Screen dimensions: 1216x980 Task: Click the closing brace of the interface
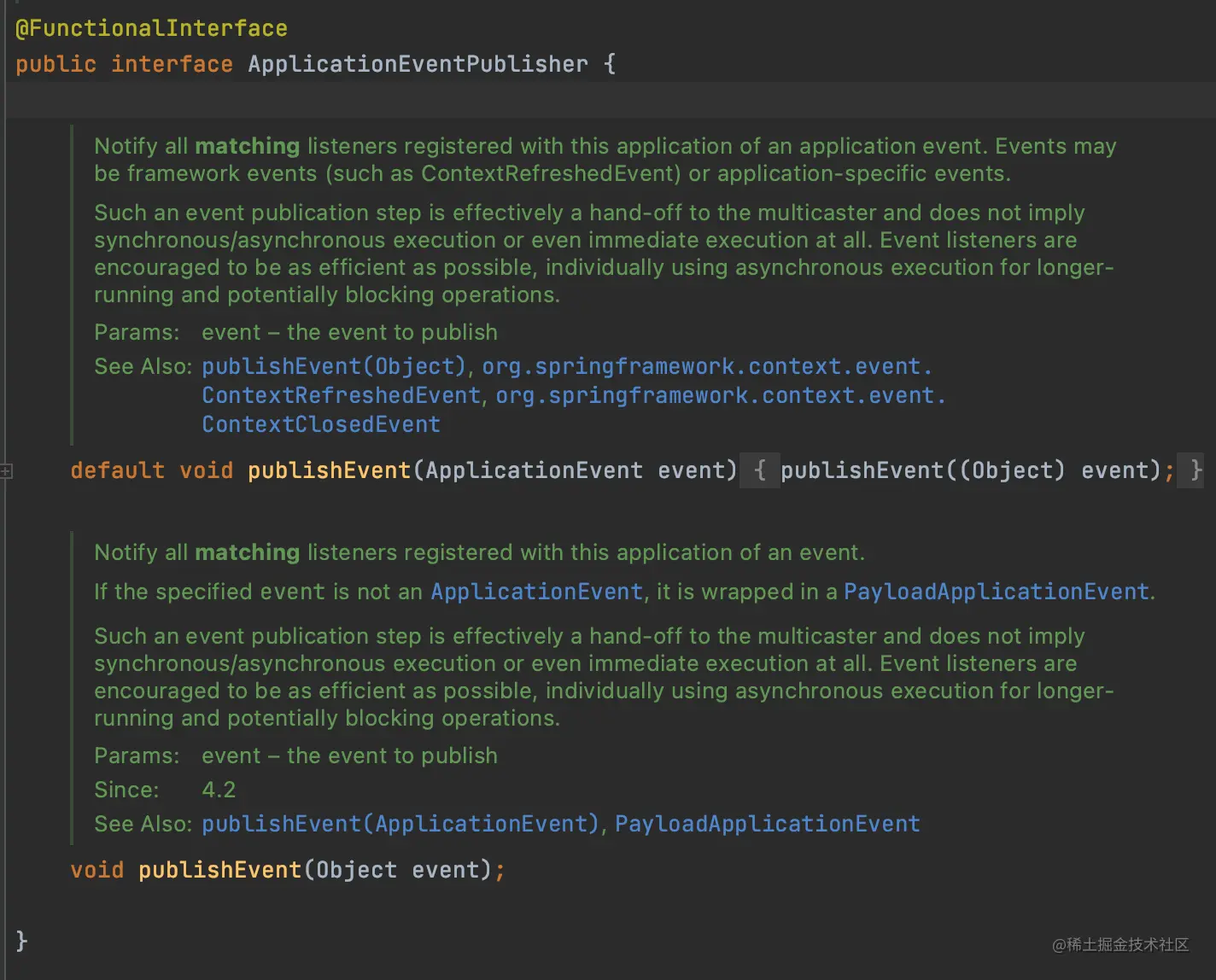(20, 941)
